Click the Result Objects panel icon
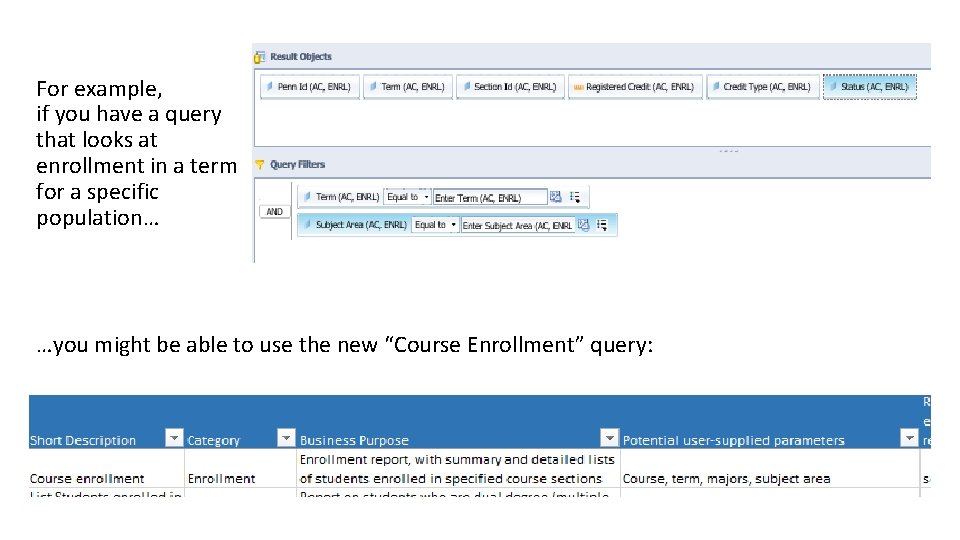The image size is (960, 540). click(260, 57)
